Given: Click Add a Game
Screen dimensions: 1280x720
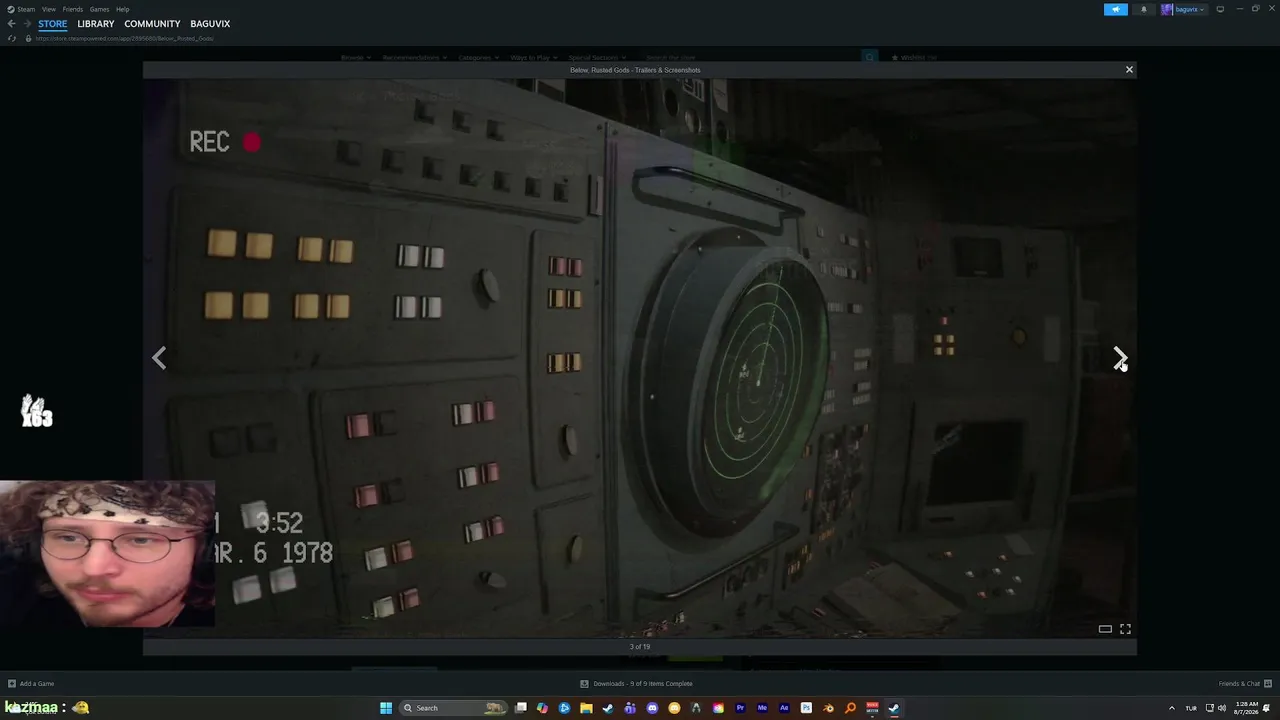Looking at the screenshot, I should click(31, 684).
